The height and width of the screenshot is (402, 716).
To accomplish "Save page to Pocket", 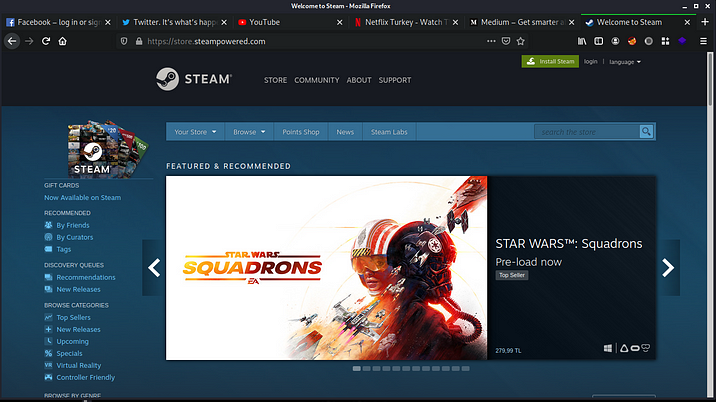I will (x=506, y=41).
